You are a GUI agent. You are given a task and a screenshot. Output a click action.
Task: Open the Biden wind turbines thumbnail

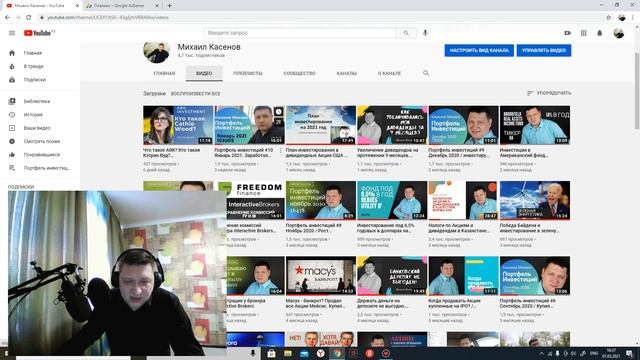pos(535,200)
